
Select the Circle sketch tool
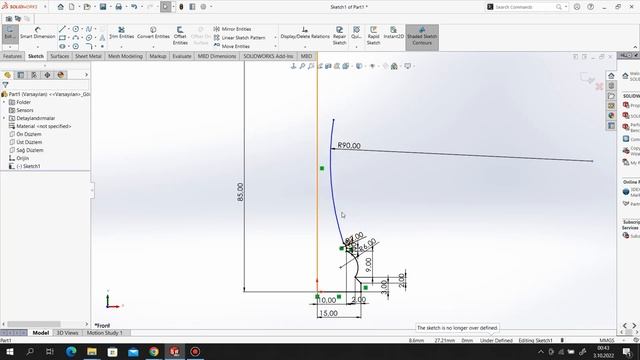[x=76, y=29]
